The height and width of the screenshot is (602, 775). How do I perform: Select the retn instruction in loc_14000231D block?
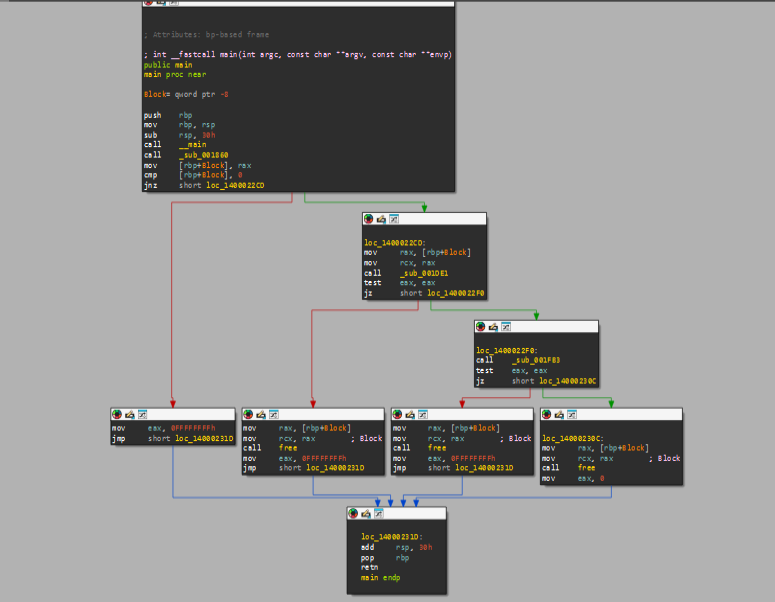369,567
